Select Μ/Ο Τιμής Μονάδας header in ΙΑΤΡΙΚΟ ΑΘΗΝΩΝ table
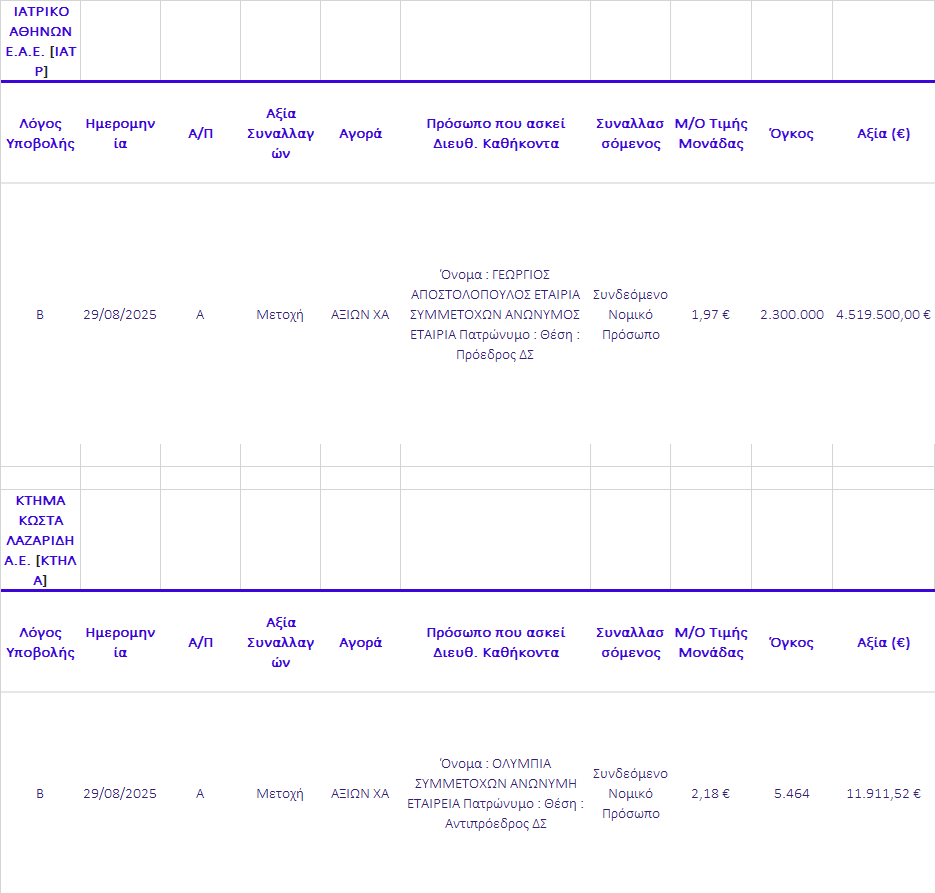 [711, 134]
